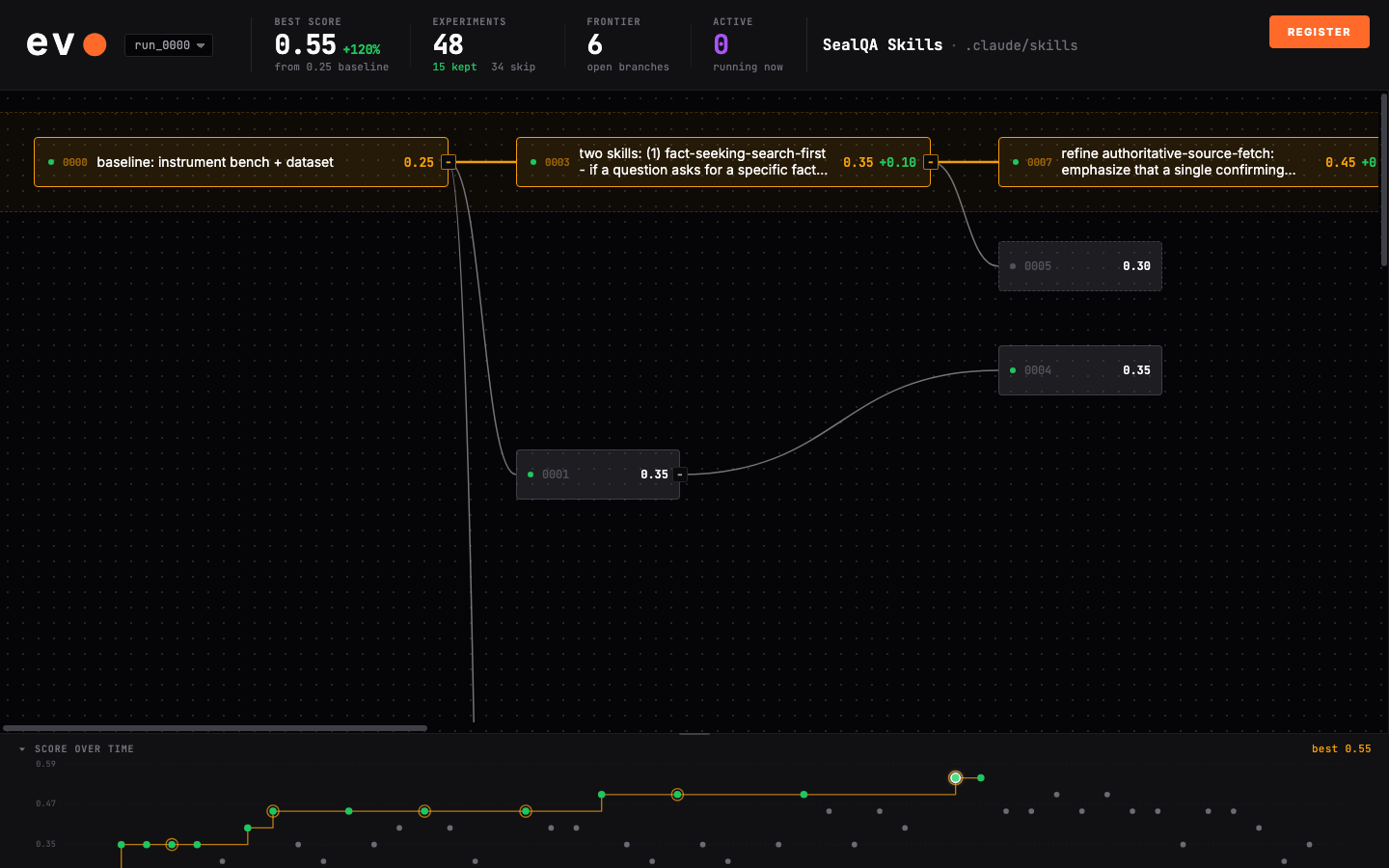Select node 0004 with score 0.35
The image size is (1389, 868).
1080,370
